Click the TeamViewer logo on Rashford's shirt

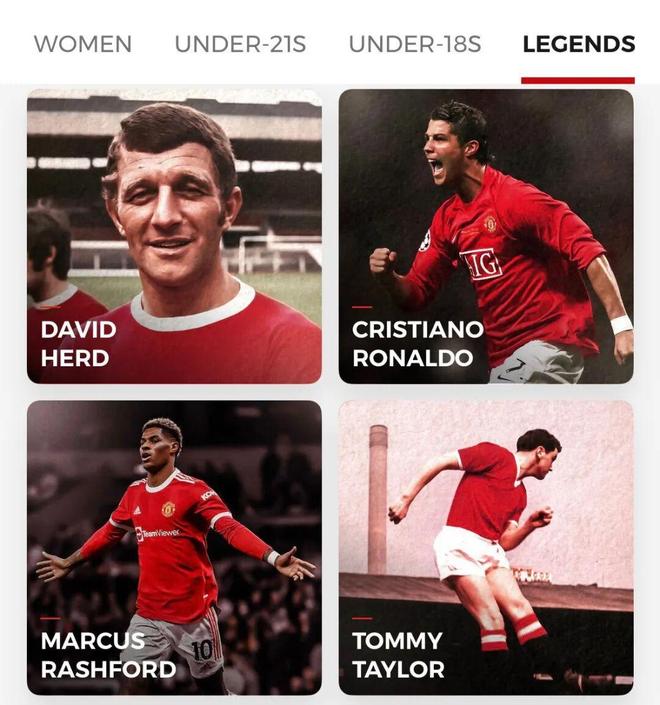click(x=157, y=533)
